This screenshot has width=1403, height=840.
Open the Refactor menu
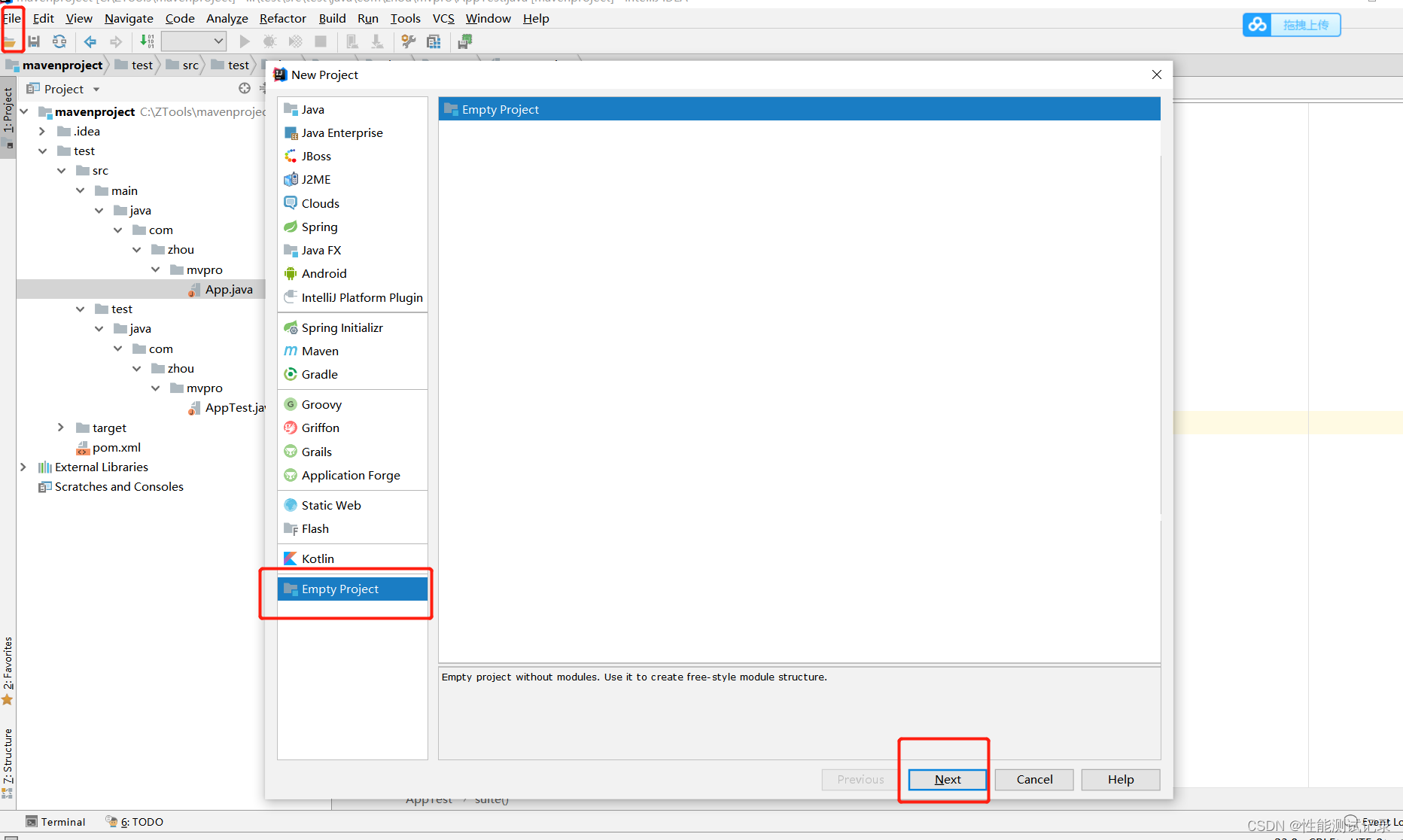(283, 18)
